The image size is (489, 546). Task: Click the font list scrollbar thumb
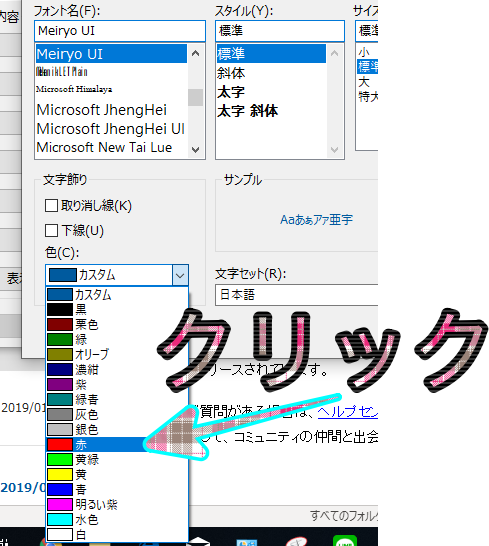coord(195,98)
